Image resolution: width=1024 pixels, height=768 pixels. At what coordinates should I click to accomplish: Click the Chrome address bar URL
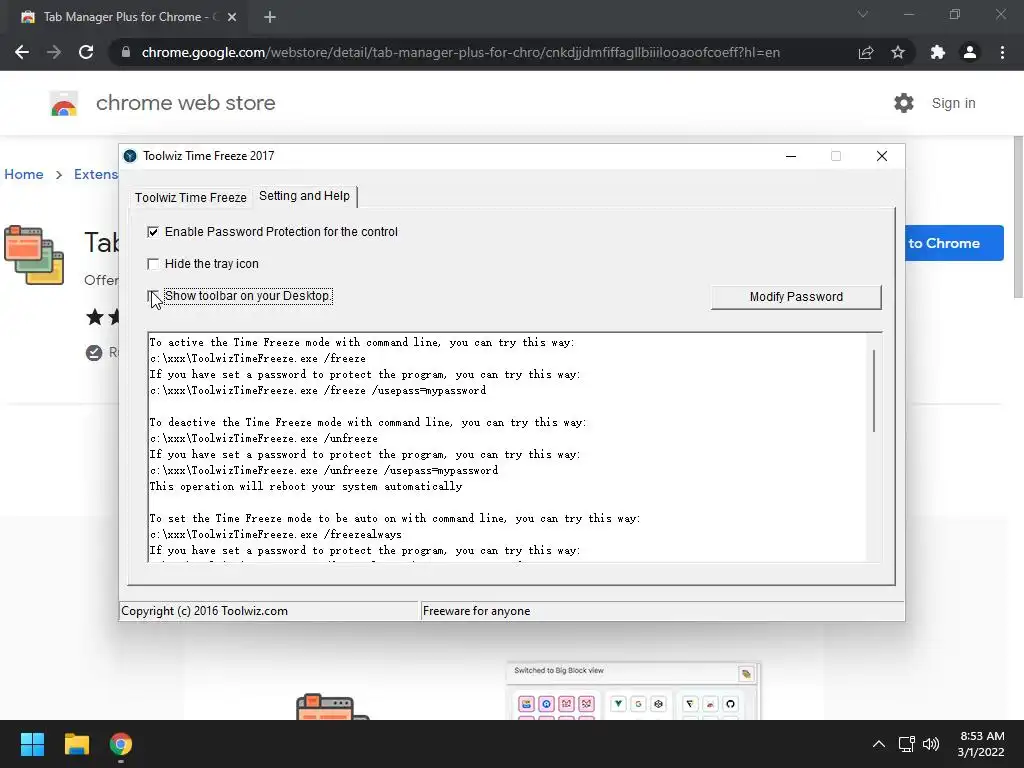click(460, 52)
